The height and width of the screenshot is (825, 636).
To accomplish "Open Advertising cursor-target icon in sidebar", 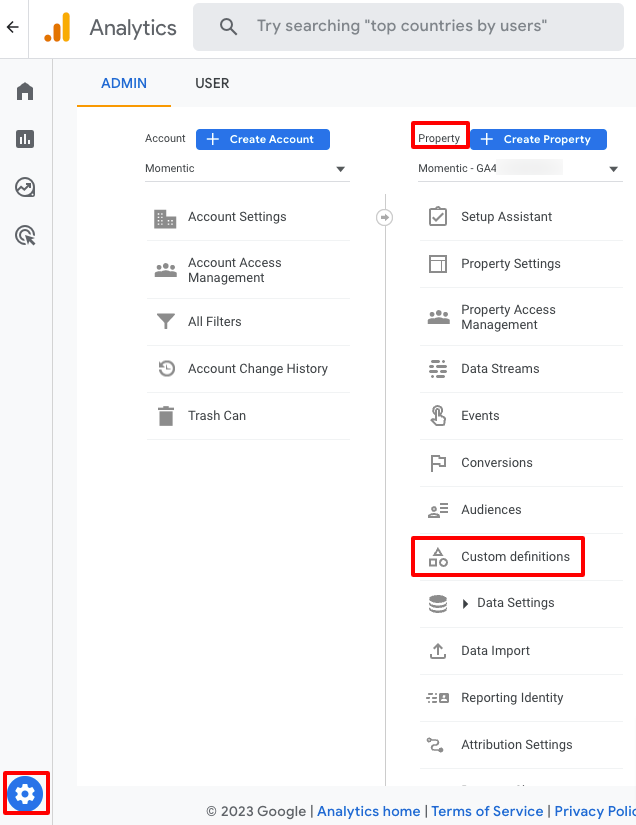I will click(25, 235).
